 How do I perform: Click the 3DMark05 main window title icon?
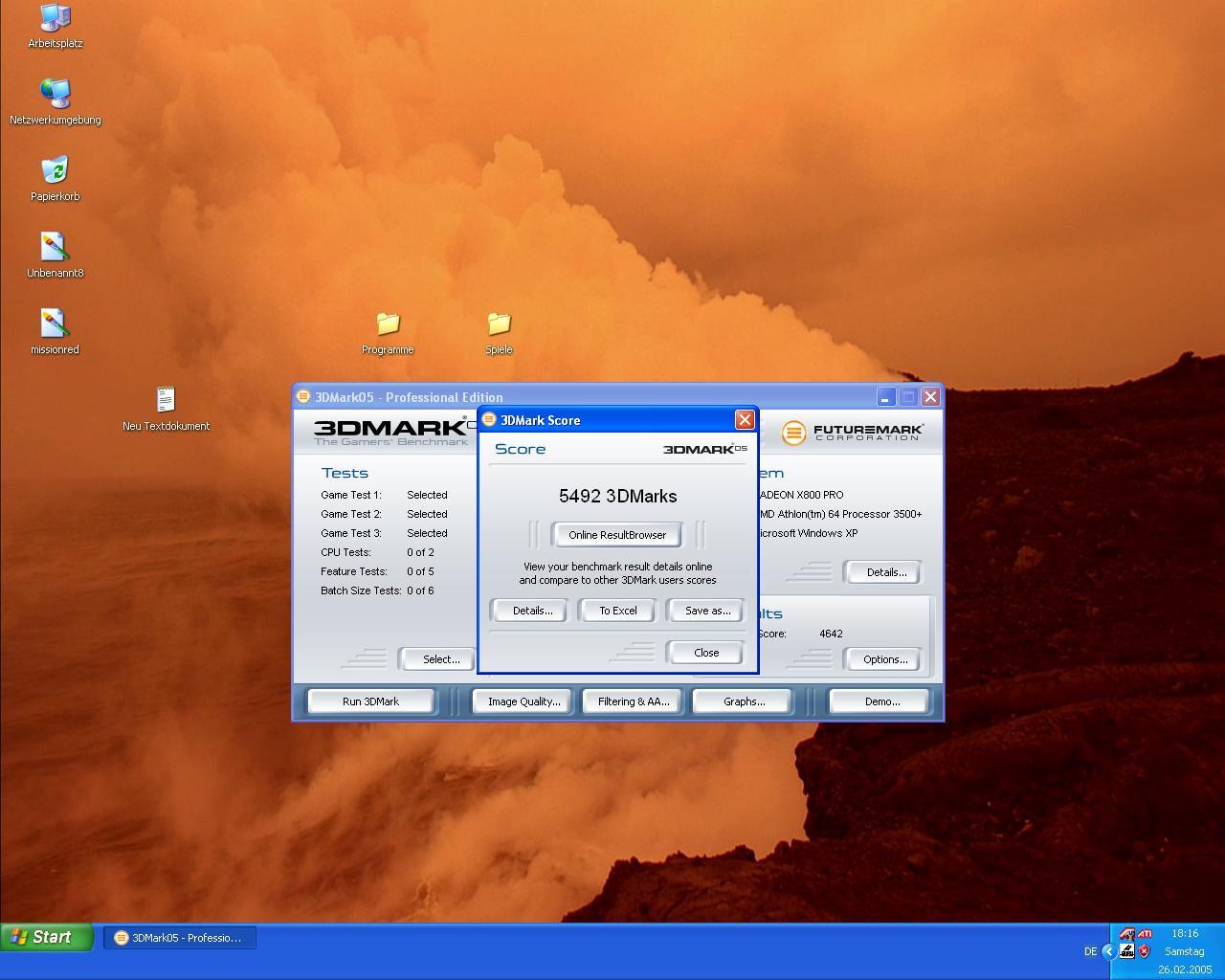pos(303,397)
